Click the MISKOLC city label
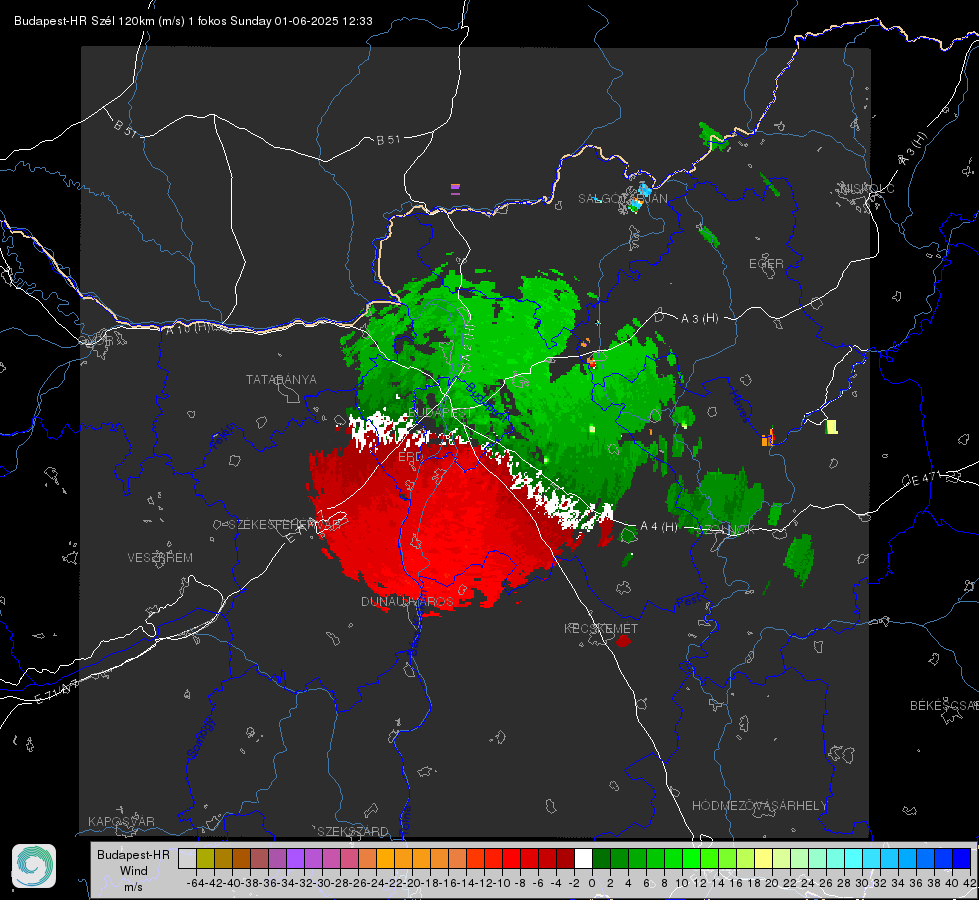Screen dimensions: 979x900 tap(867, 188)
